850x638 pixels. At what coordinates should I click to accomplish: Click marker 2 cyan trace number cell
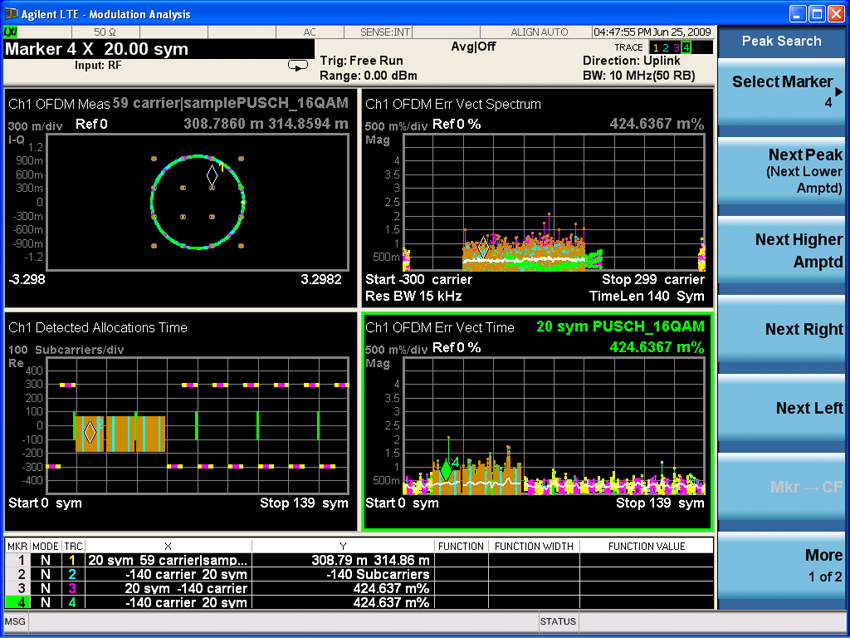coord(73,574)
